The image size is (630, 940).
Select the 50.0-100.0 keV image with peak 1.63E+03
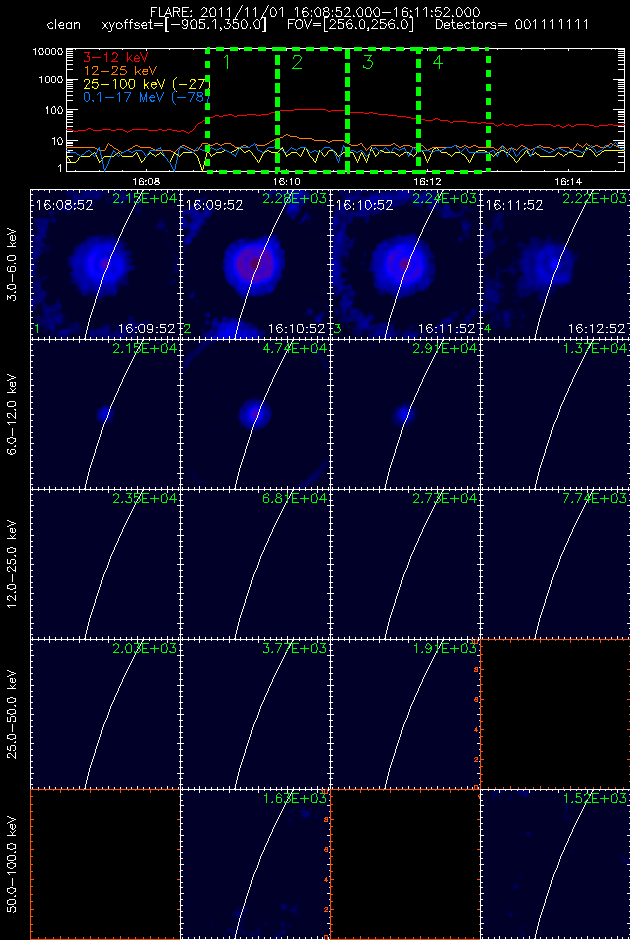pyautogui.click(x=255, y=864)
